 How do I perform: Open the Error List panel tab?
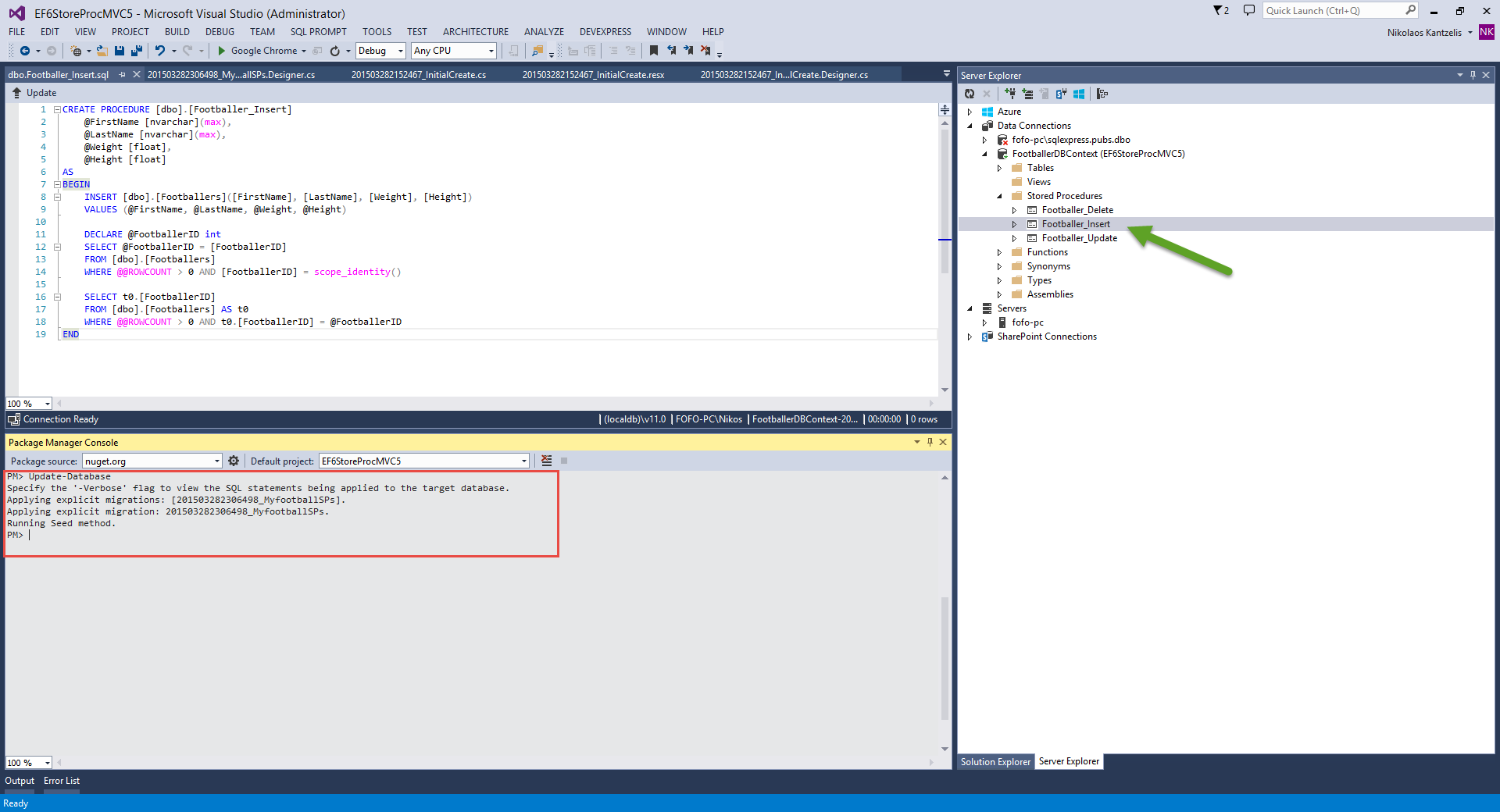tap(62, 781)
